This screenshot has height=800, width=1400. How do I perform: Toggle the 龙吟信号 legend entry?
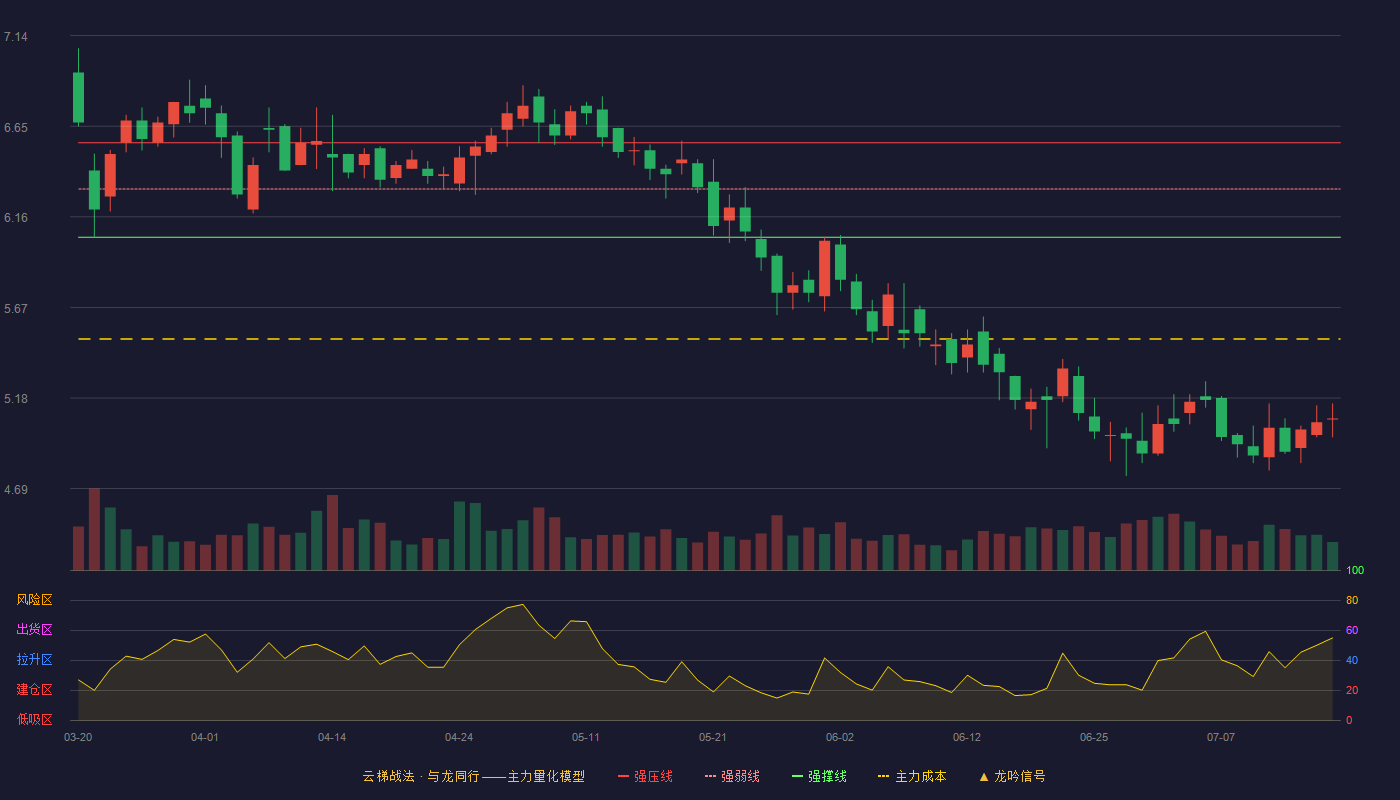(1011, 776)
